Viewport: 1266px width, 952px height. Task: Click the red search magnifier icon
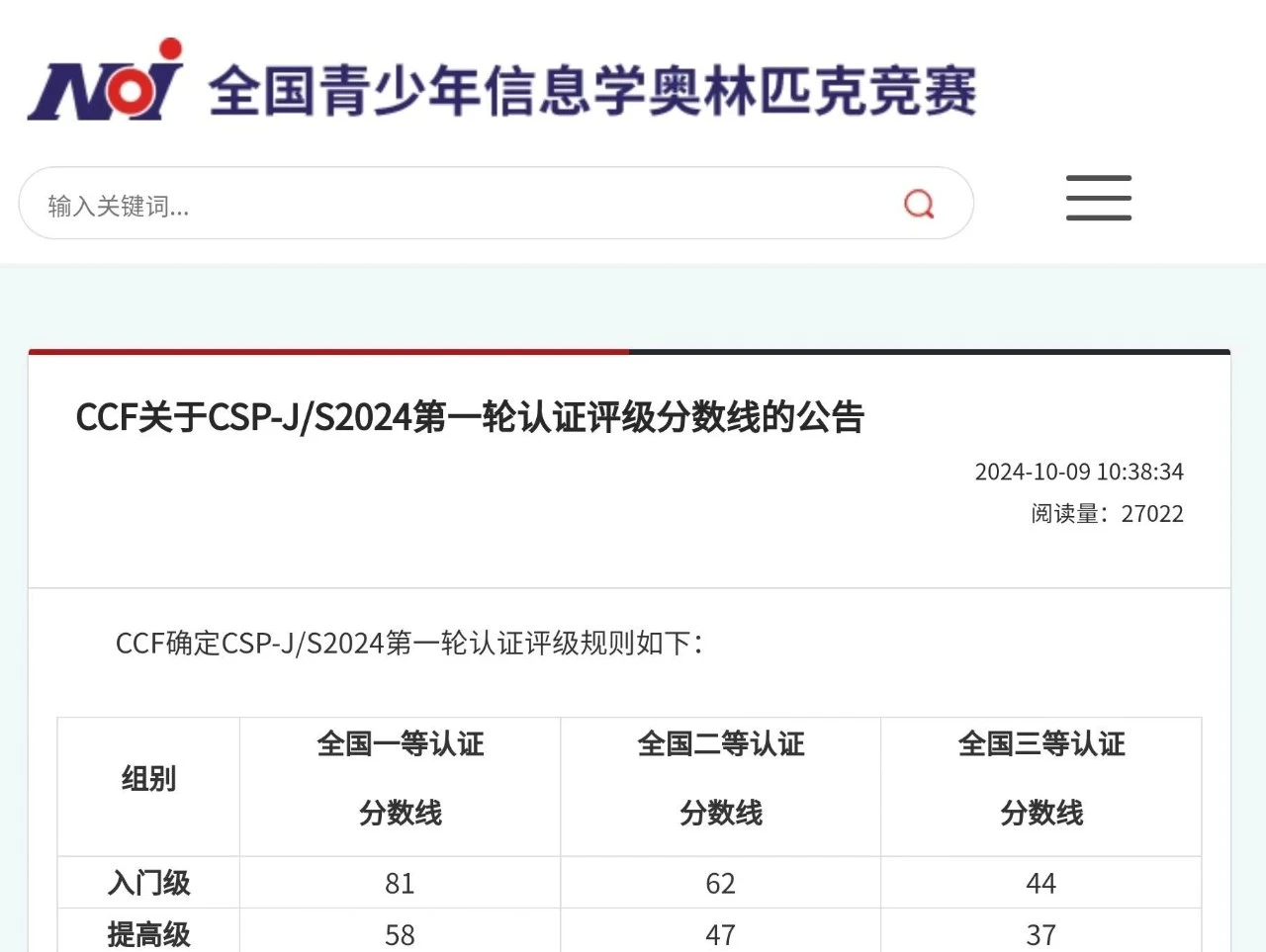pyautogui.click(x=919, y=204)
